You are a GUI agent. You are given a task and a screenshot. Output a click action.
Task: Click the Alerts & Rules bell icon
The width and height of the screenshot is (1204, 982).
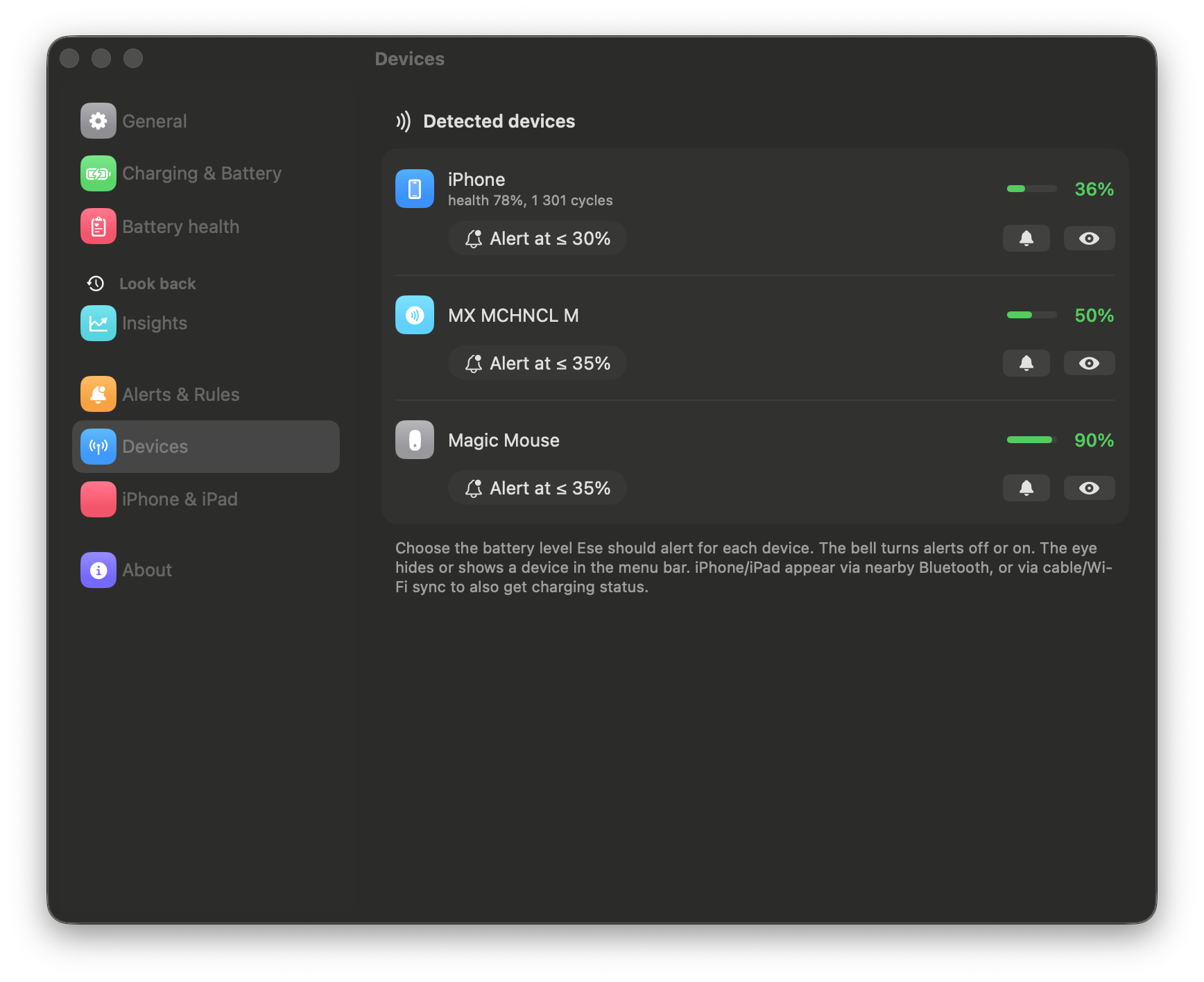98,394
